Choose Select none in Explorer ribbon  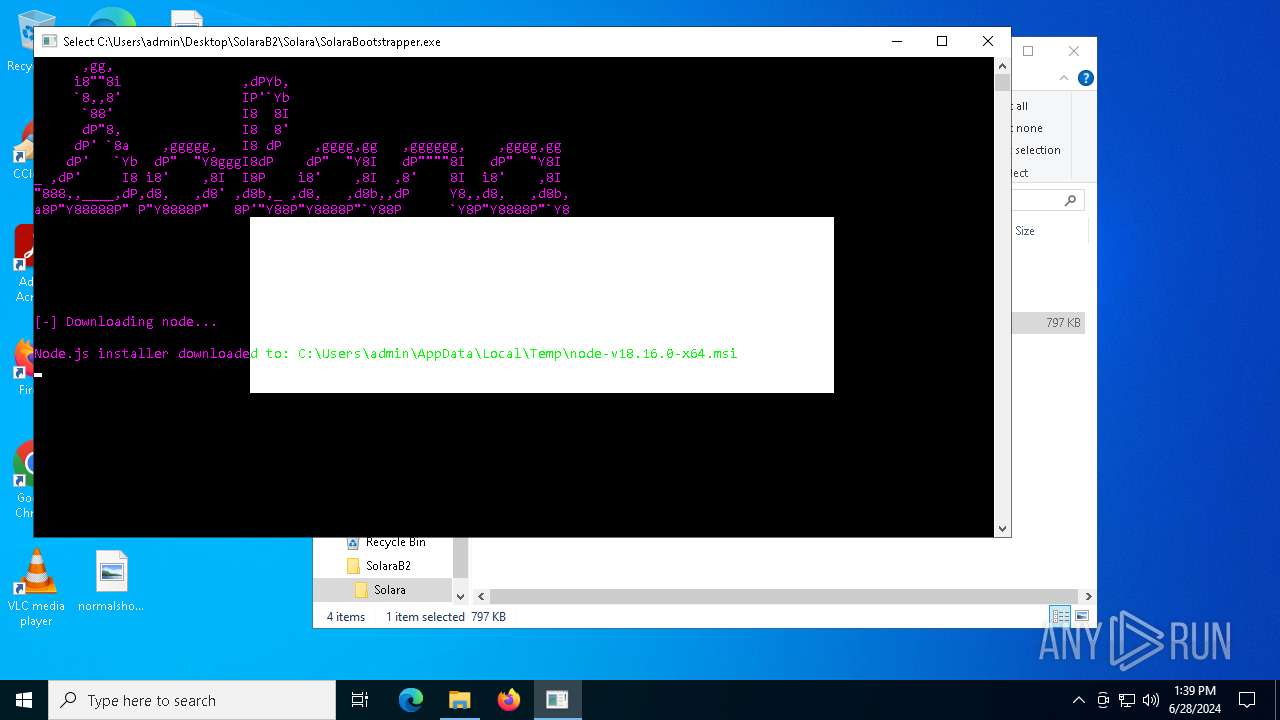(1028, 128)
